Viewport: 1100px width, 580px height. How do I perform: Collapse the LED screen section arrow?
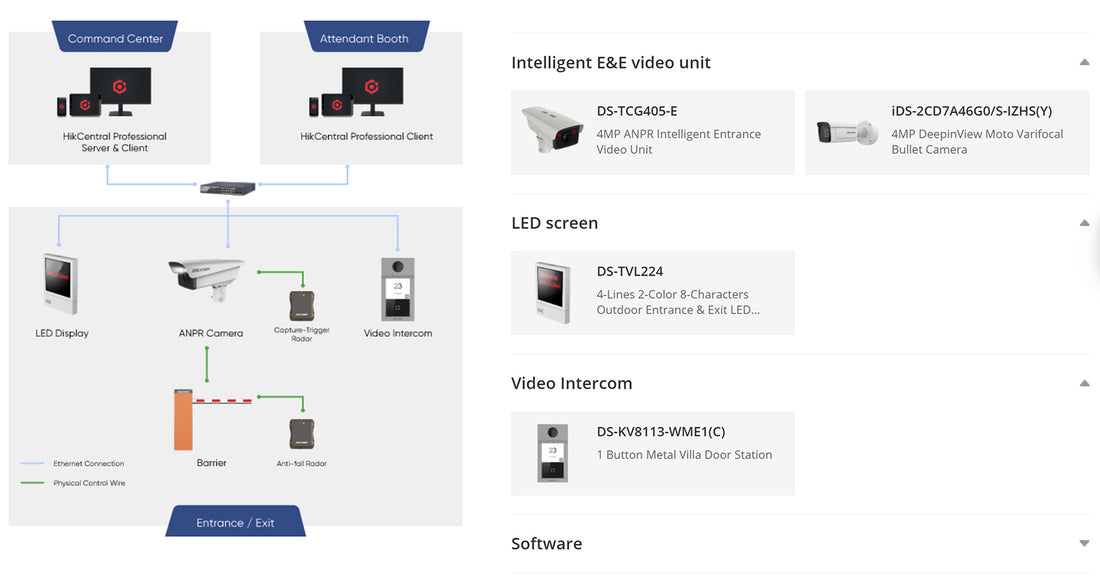tap(1084, 223)
